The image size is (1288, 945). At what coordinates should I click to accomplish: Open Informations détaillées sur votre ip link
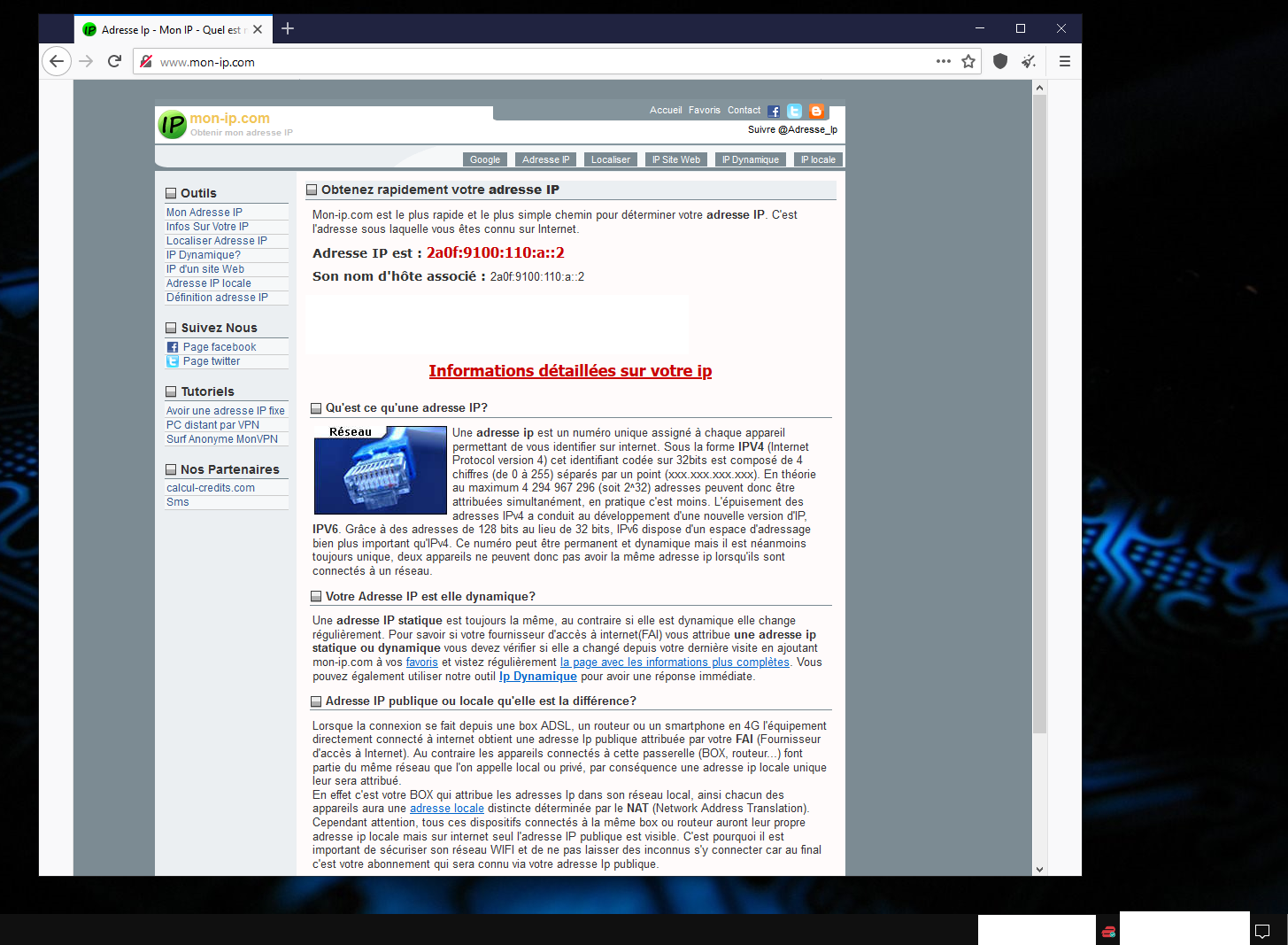[x=570, y=371]
